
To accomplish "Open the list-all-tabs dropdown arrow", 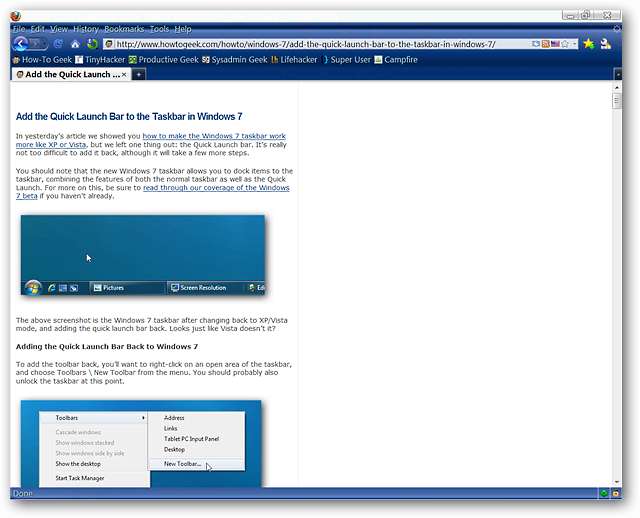I will pyautogui.click(x=618, y=75).
